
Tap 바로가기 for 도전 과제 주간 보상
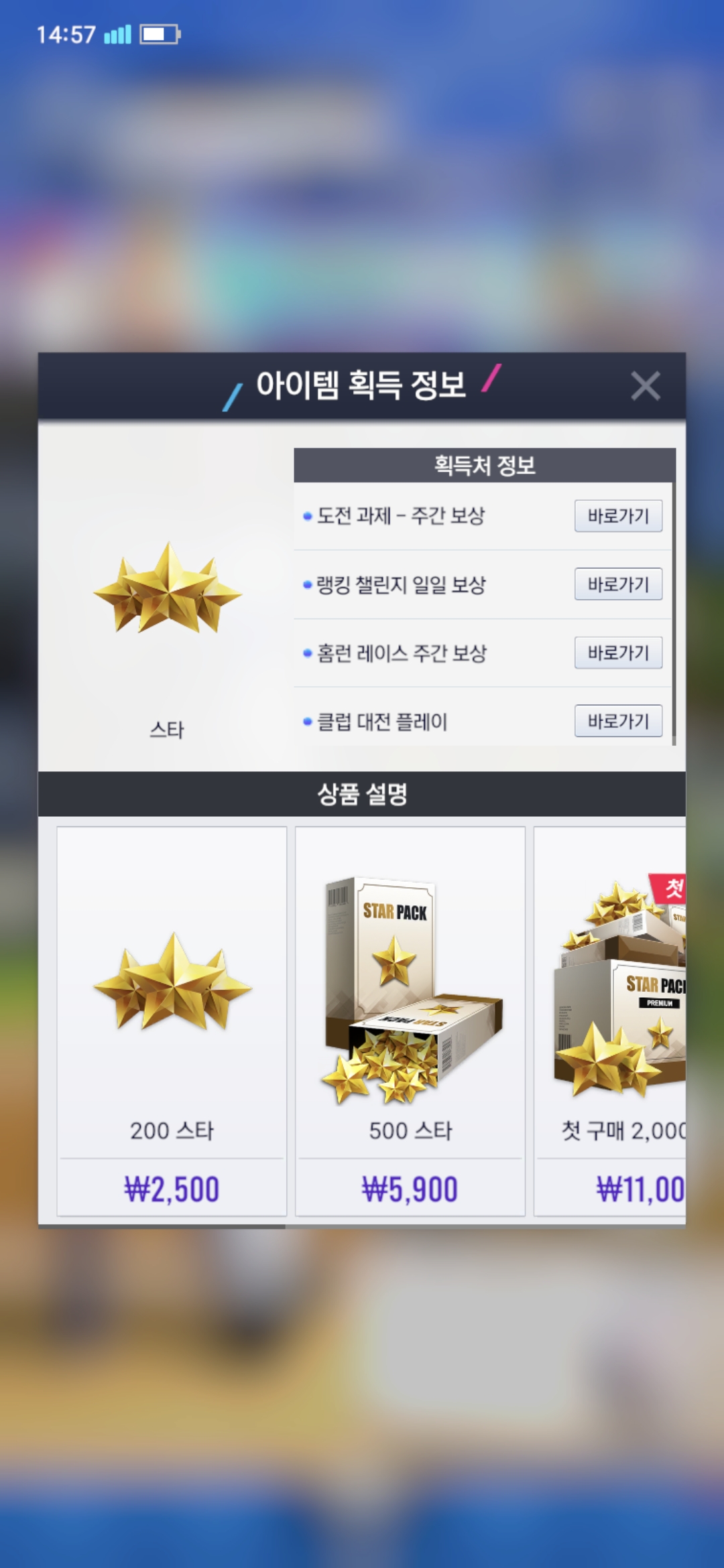pos(618,516)
